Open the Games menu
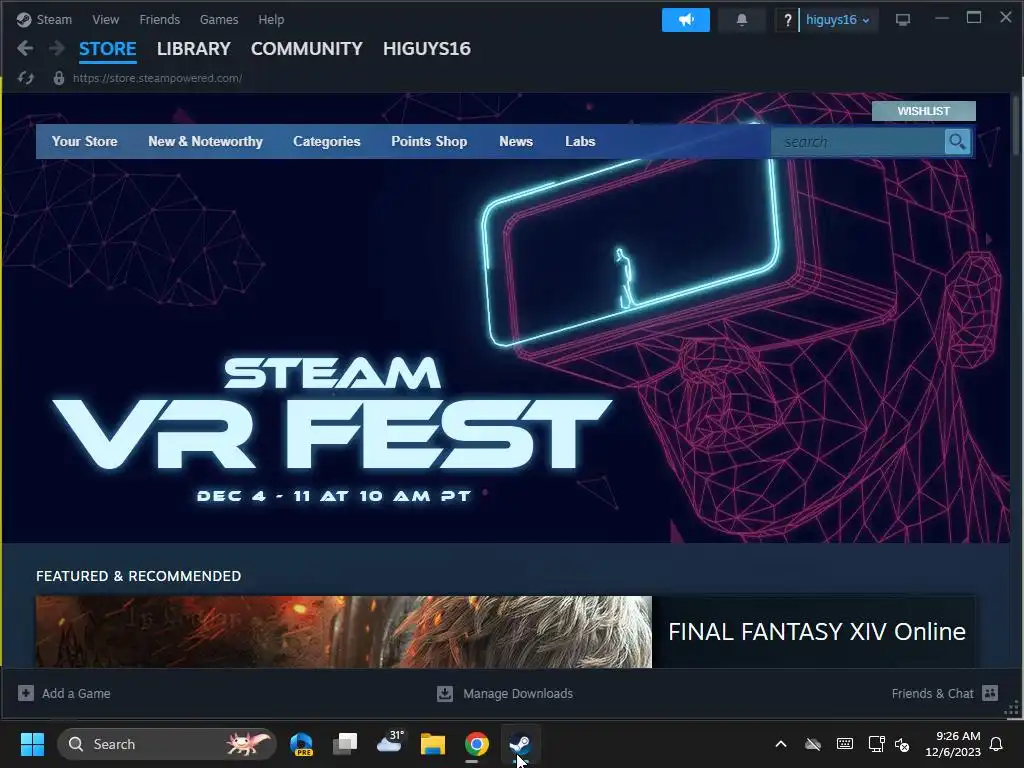The image size is (1024, 768). coord(219,20)
